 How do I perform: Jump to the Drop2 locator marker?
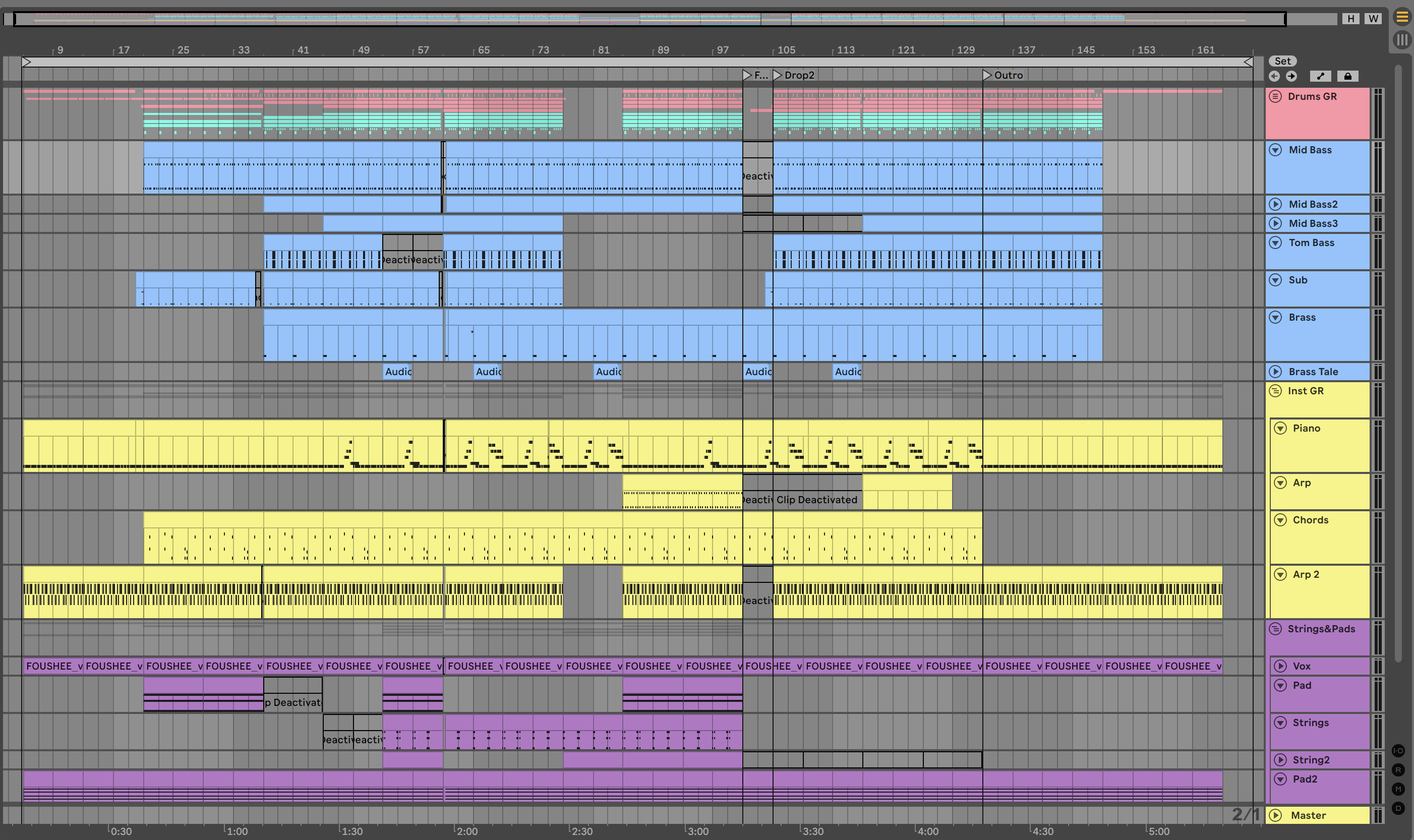pos(778,75)
